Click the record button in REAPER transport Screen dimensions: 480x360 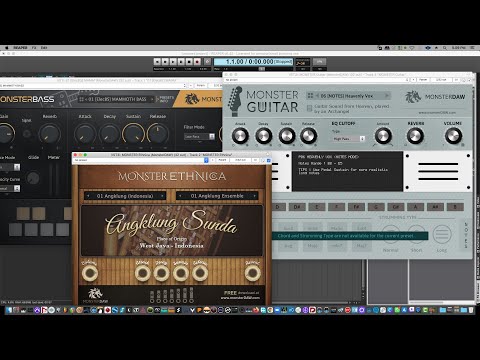[197, 62]
